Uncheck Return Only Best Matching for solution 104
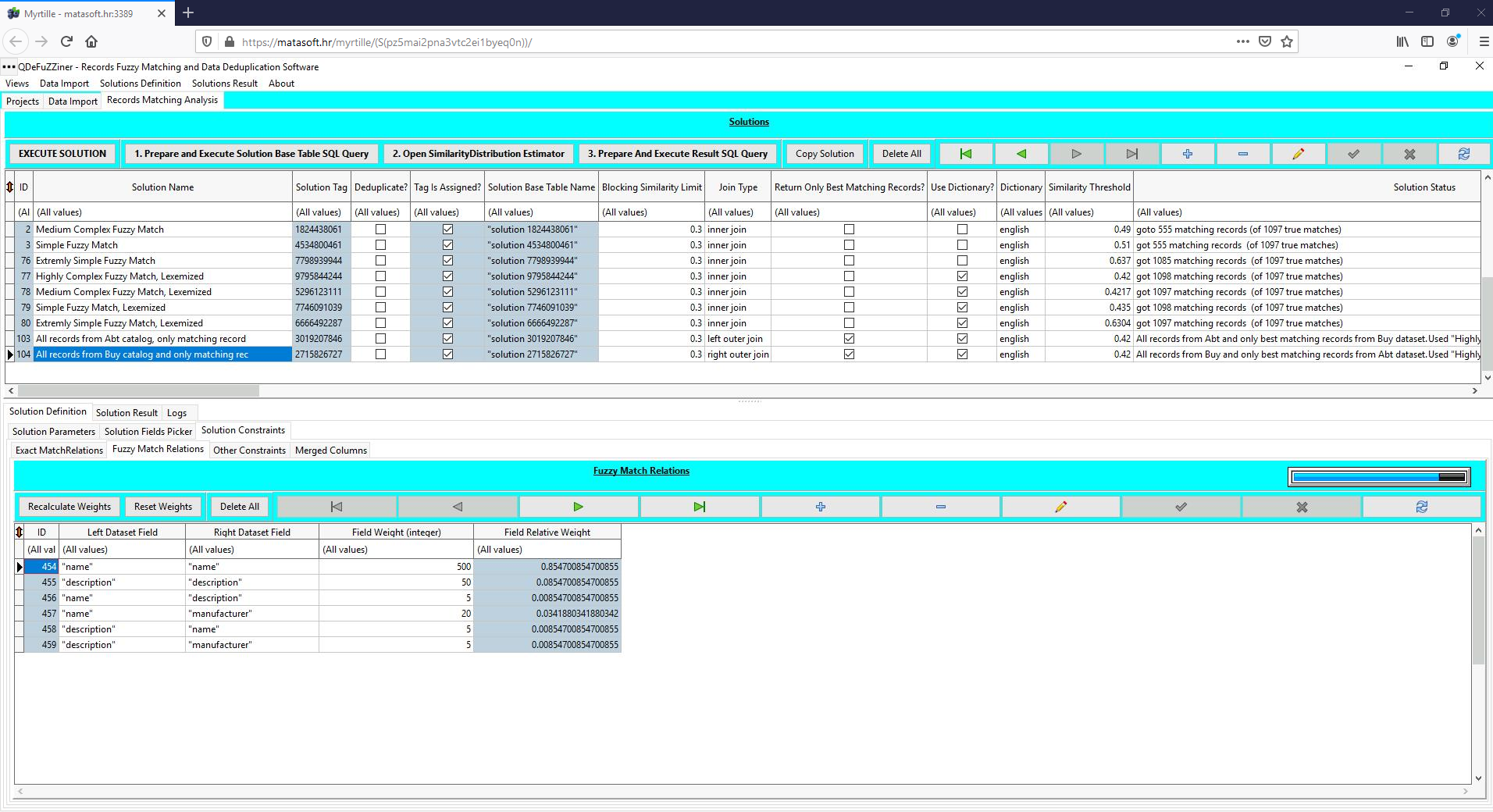Viewport: 1493px width, 812px height. tap(849, 354)
